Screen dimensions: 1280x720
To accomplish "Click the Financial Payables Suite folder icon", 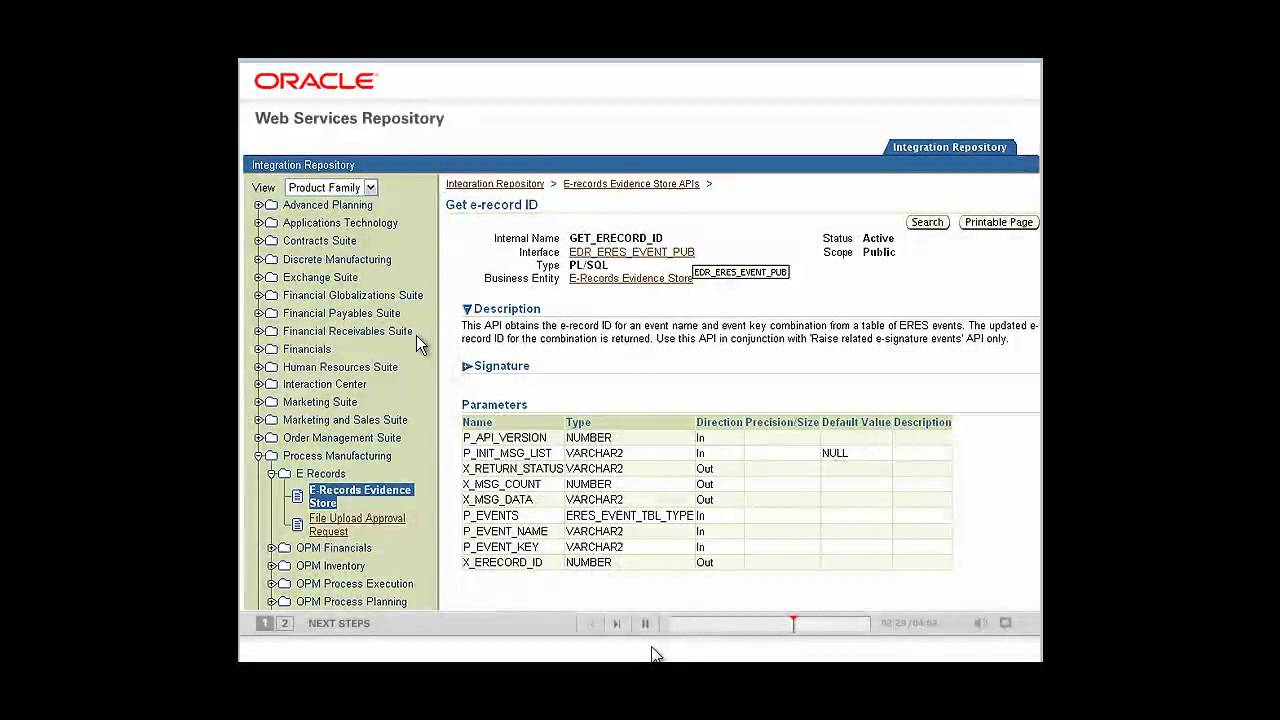I will pos(271,313).
